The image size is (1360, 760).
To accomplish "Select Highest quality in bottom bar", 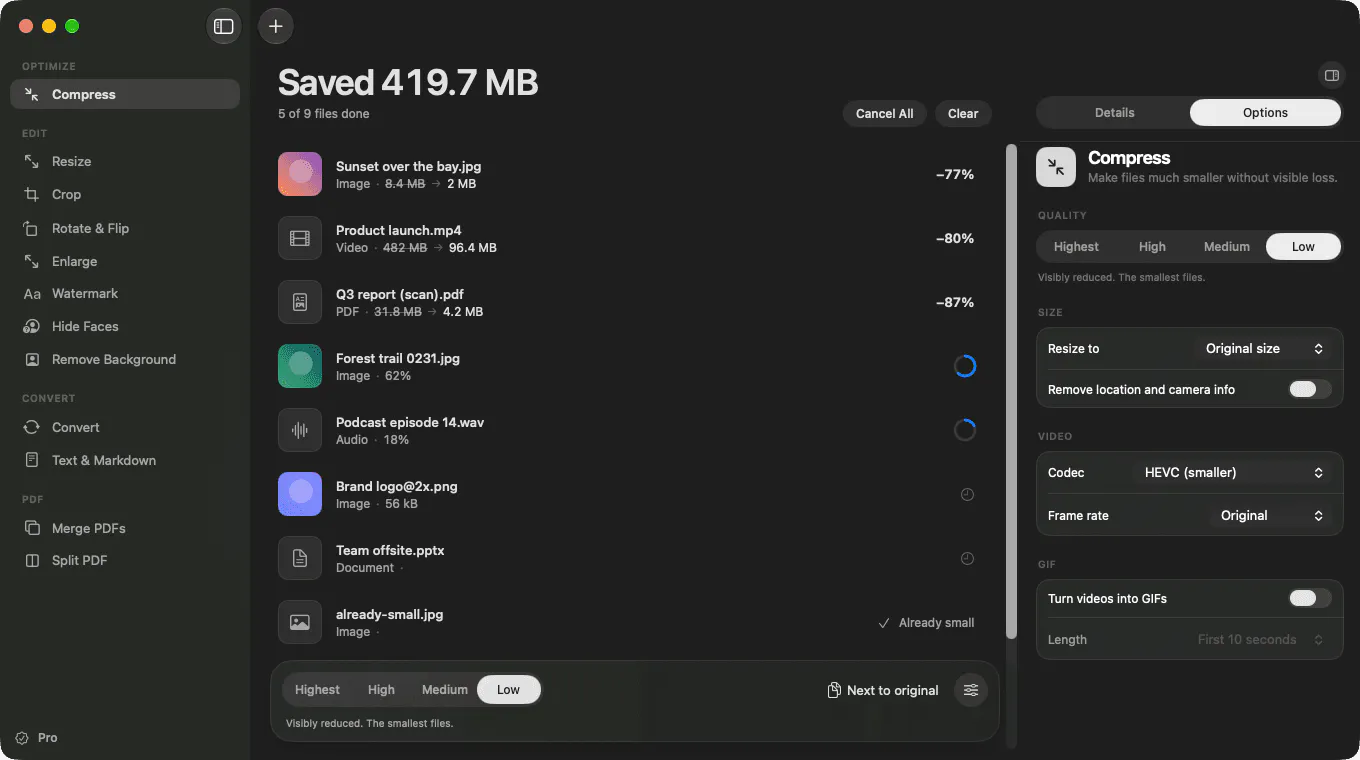I will (317, 690).
